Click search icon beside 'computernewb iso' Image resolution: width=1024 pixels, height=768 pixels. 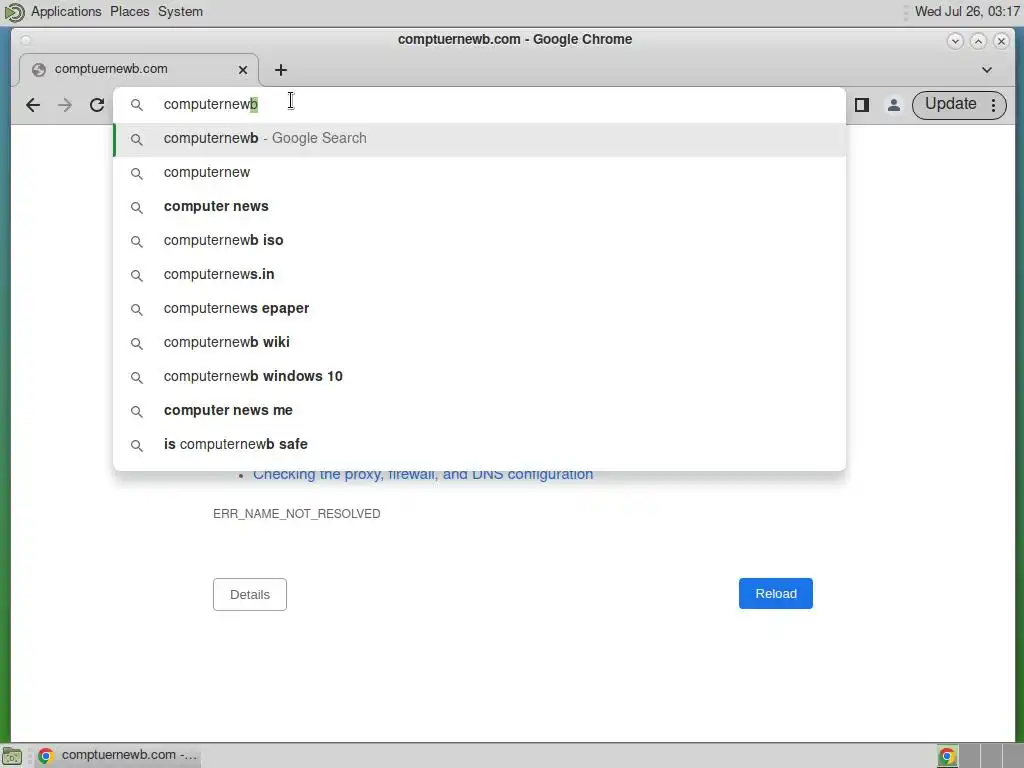point(136,241)
